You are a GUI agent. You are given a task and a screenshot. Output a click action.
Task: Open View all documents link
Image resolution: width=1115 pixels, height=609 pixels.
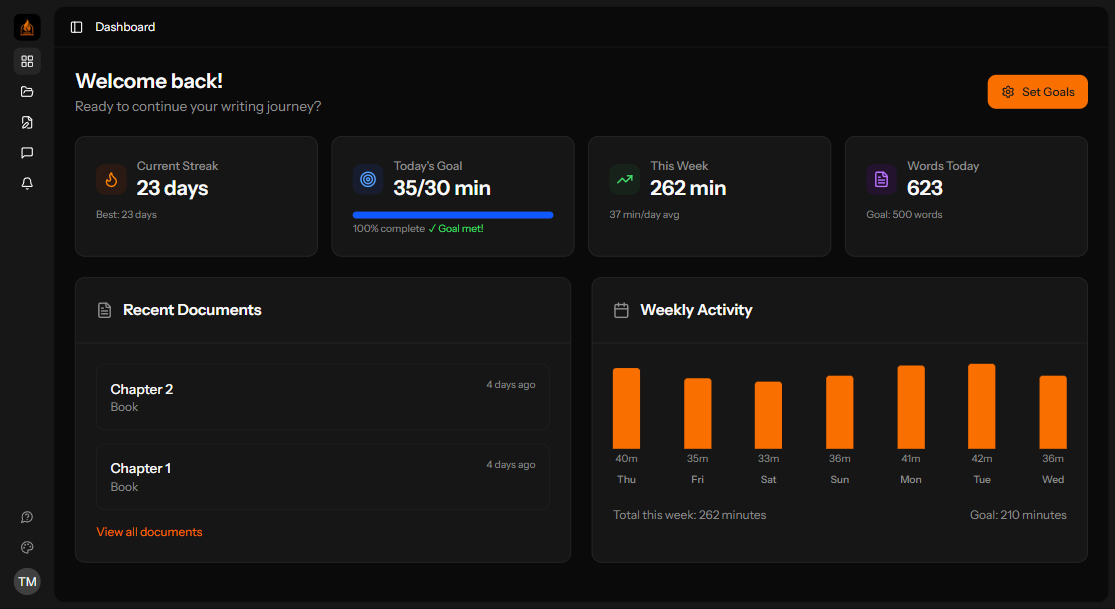pyautogui.click(x=149, y=531)
